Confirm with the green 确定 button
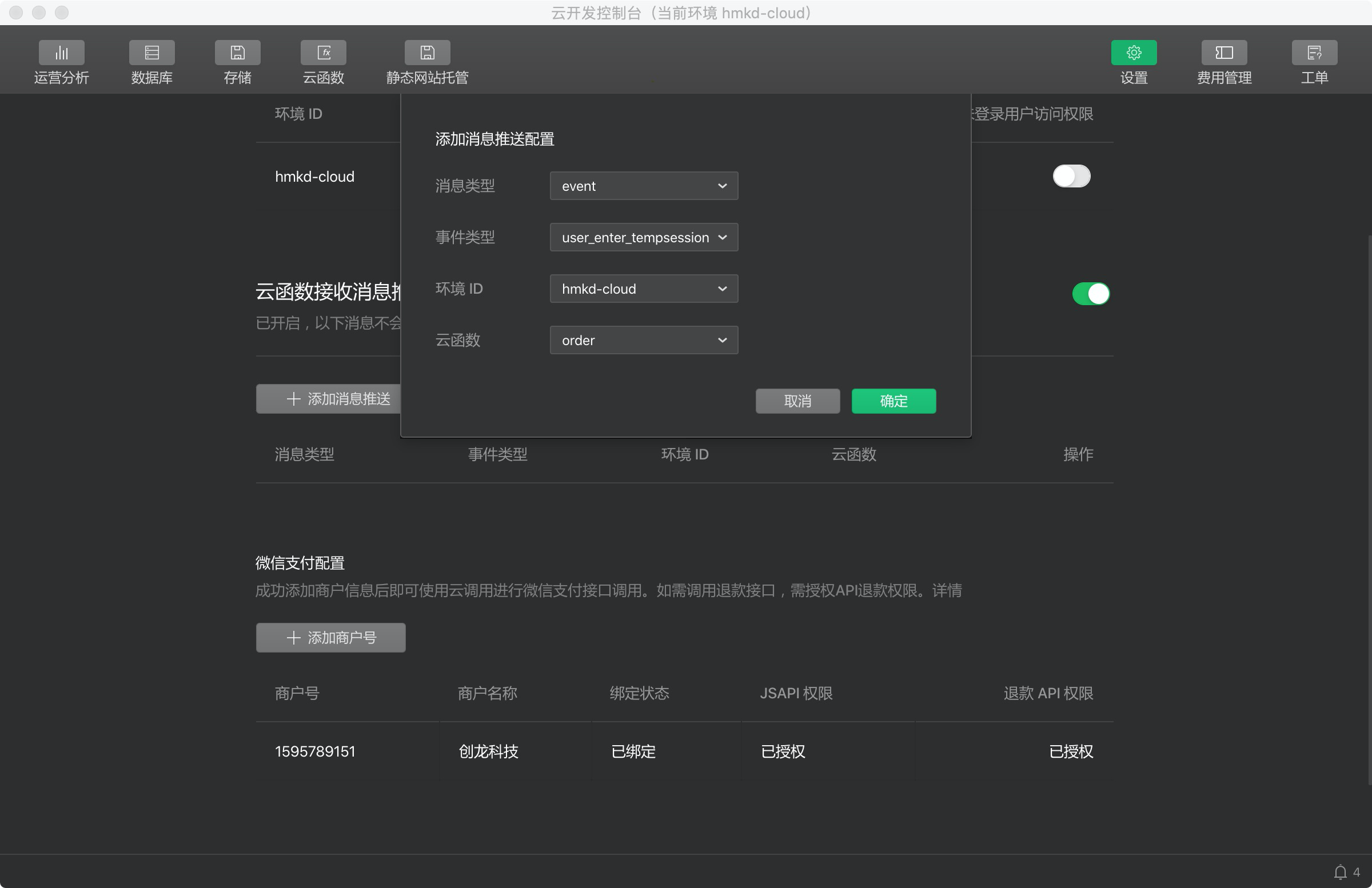The width and height of the screenshot is (1372, 888). pyautogui.click(x=893, y=401)
